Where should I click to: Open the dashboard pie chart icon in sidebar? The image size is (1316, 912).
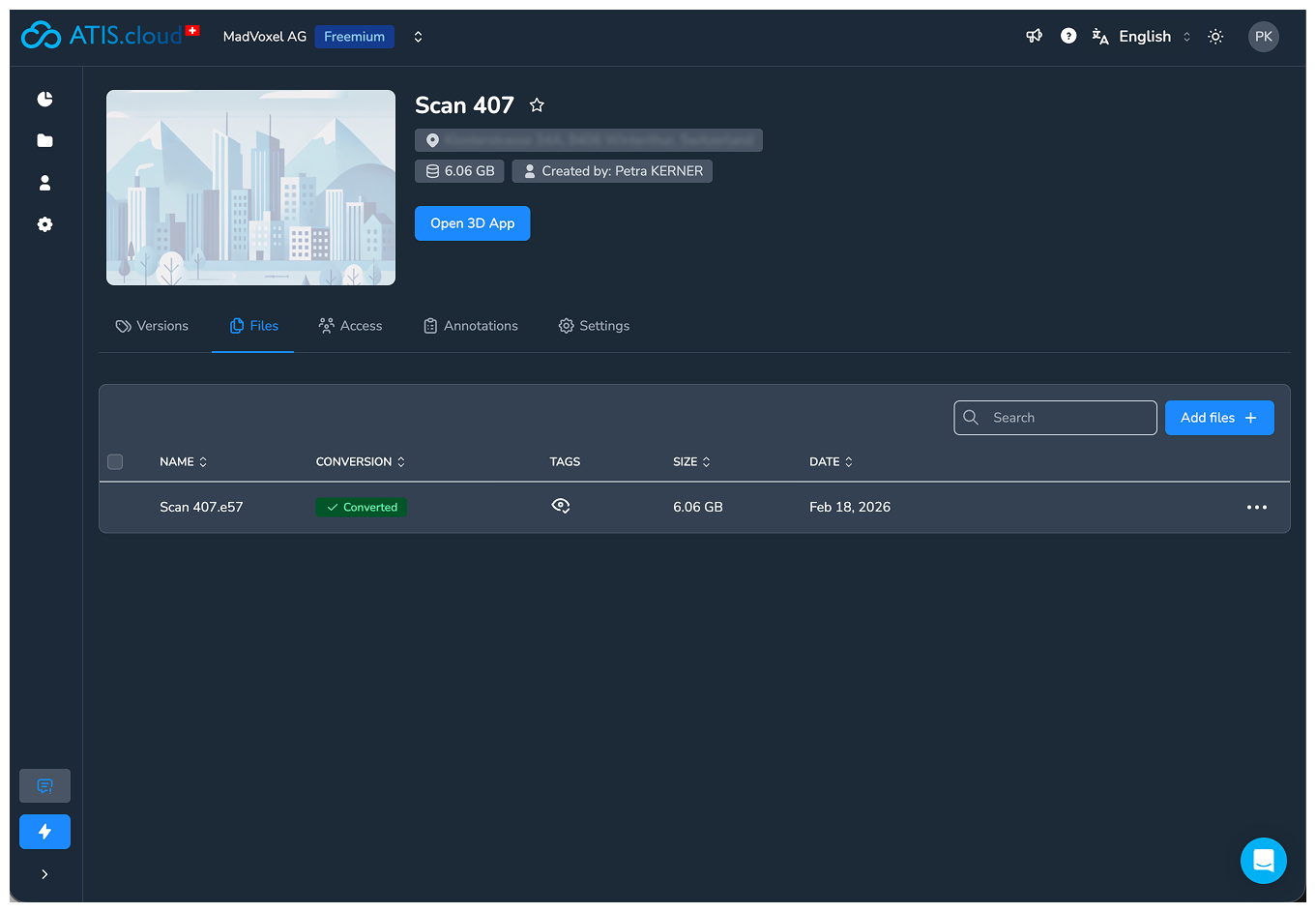44,100
